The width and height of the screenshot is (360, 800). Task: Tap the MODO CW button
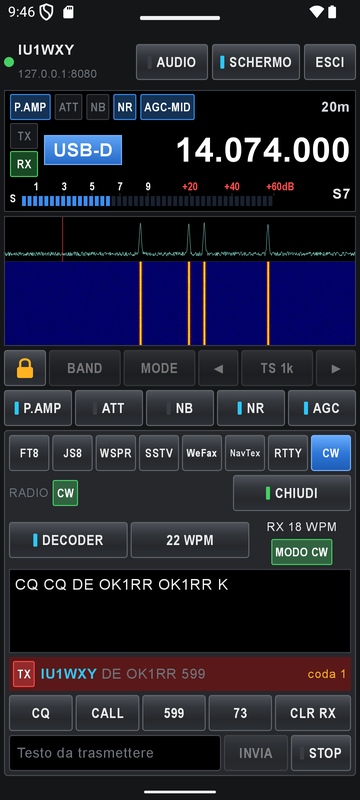click(302, 552)
